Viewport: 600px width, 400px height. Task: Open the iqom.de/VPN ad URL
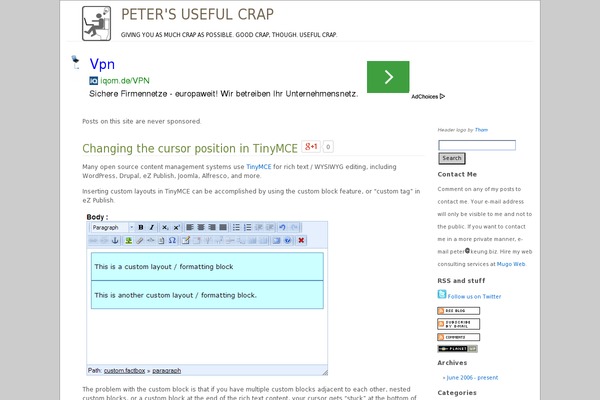coord(125,81)
